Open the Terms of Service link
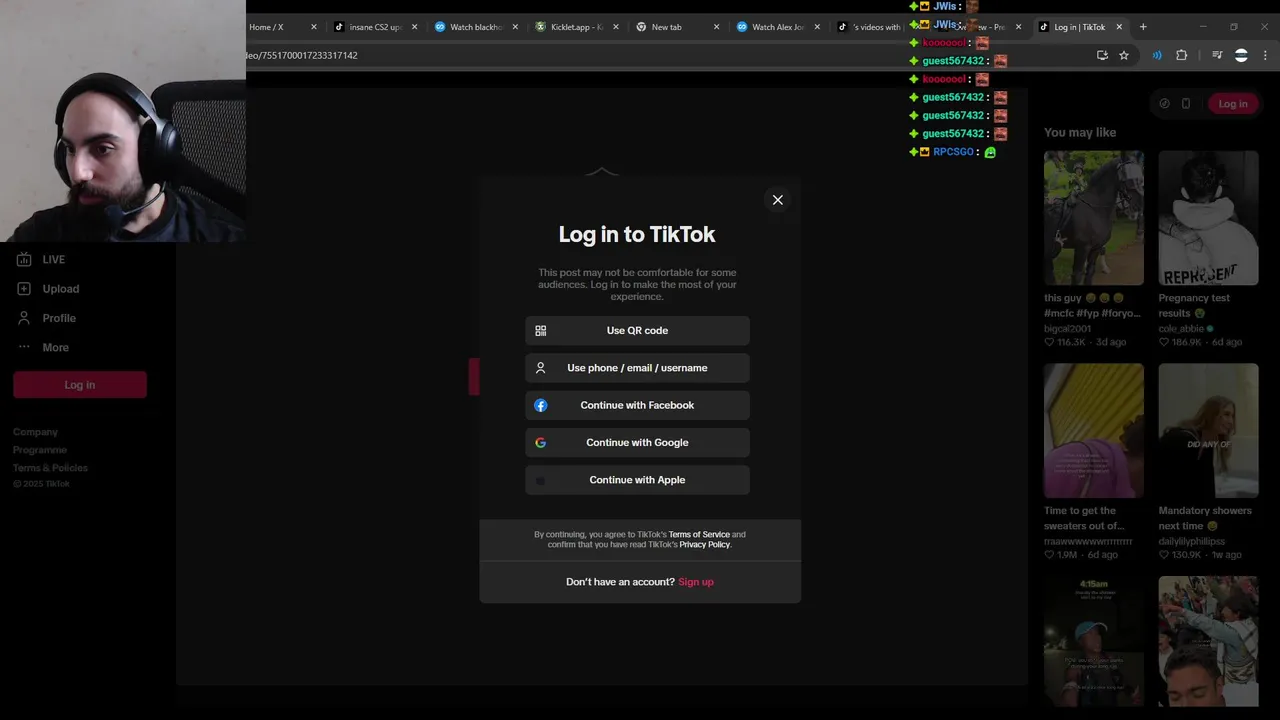Screen dimensions: 1280x720 click(699, 534)
